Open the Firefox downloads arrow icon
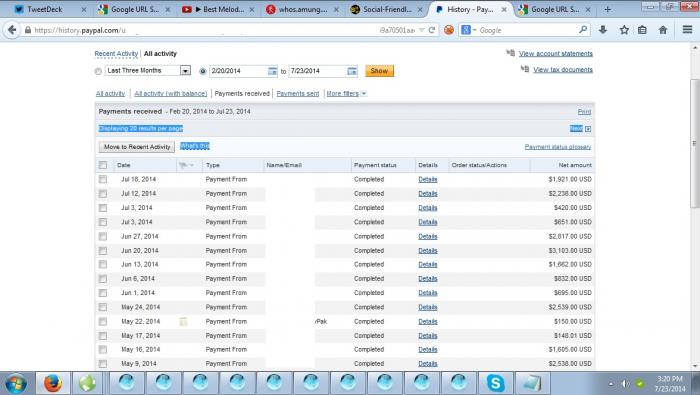The width and height of the screenshot is (700, 395). (603, 30)
